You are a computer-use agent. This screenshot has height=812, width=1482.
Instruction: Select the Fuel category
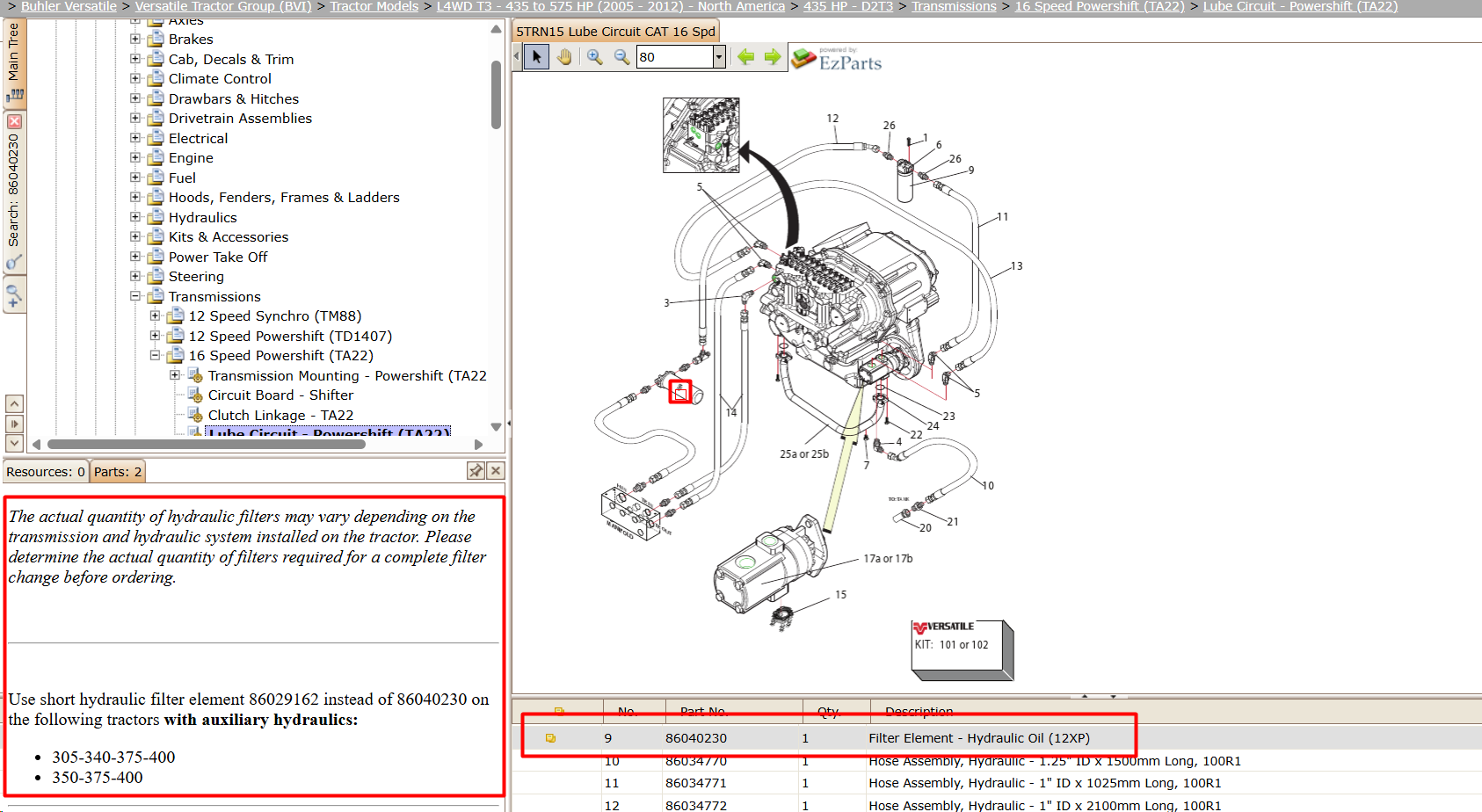(182, 178)
